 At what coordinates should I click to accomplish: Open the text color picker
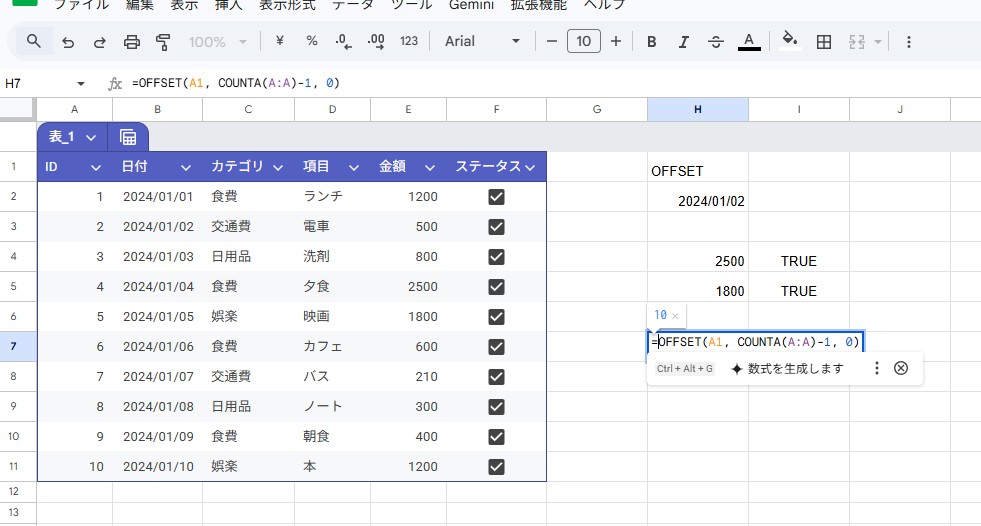pyautogui.click(x=748, y=42)
